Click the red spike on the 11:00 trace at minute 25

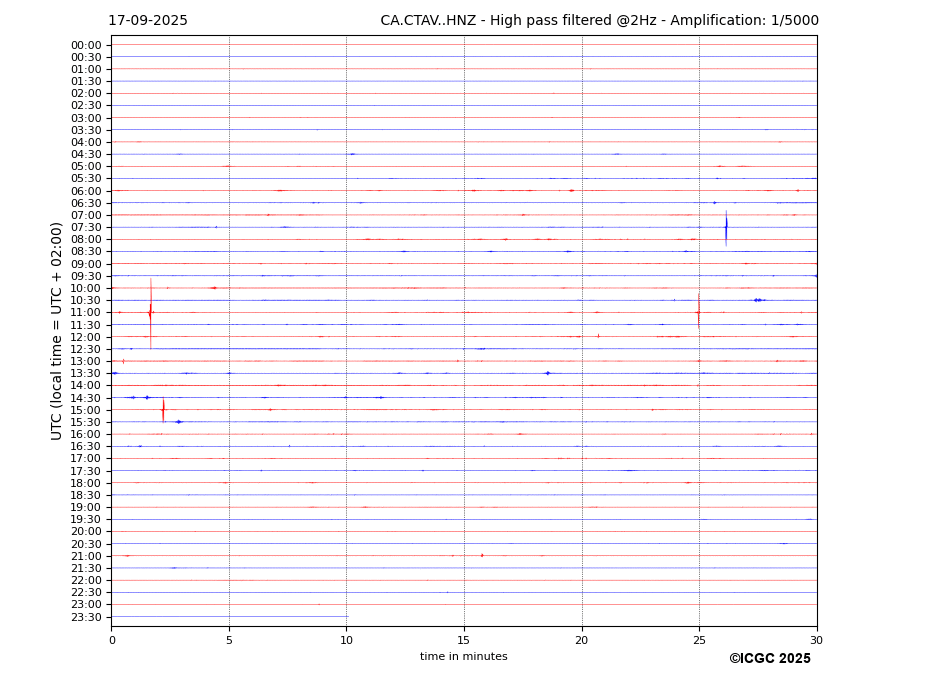[699, 311]
